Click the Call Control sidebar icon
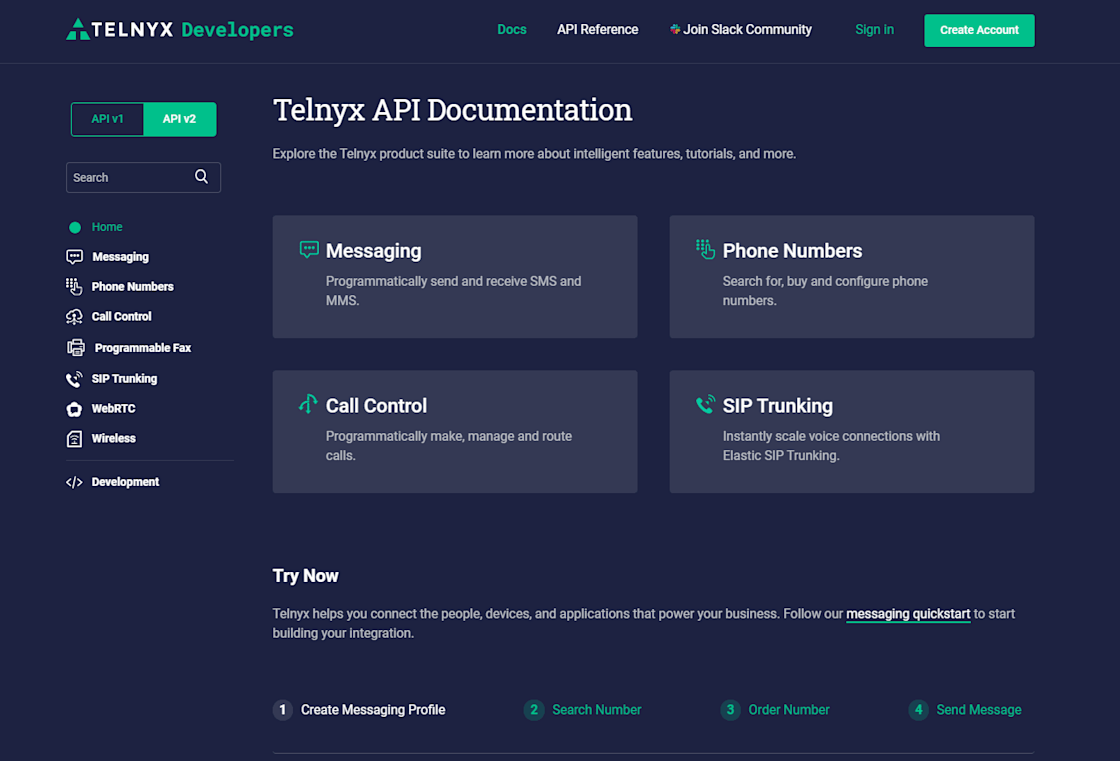This screenshot has width=1120, height=761. pos(74,317)
